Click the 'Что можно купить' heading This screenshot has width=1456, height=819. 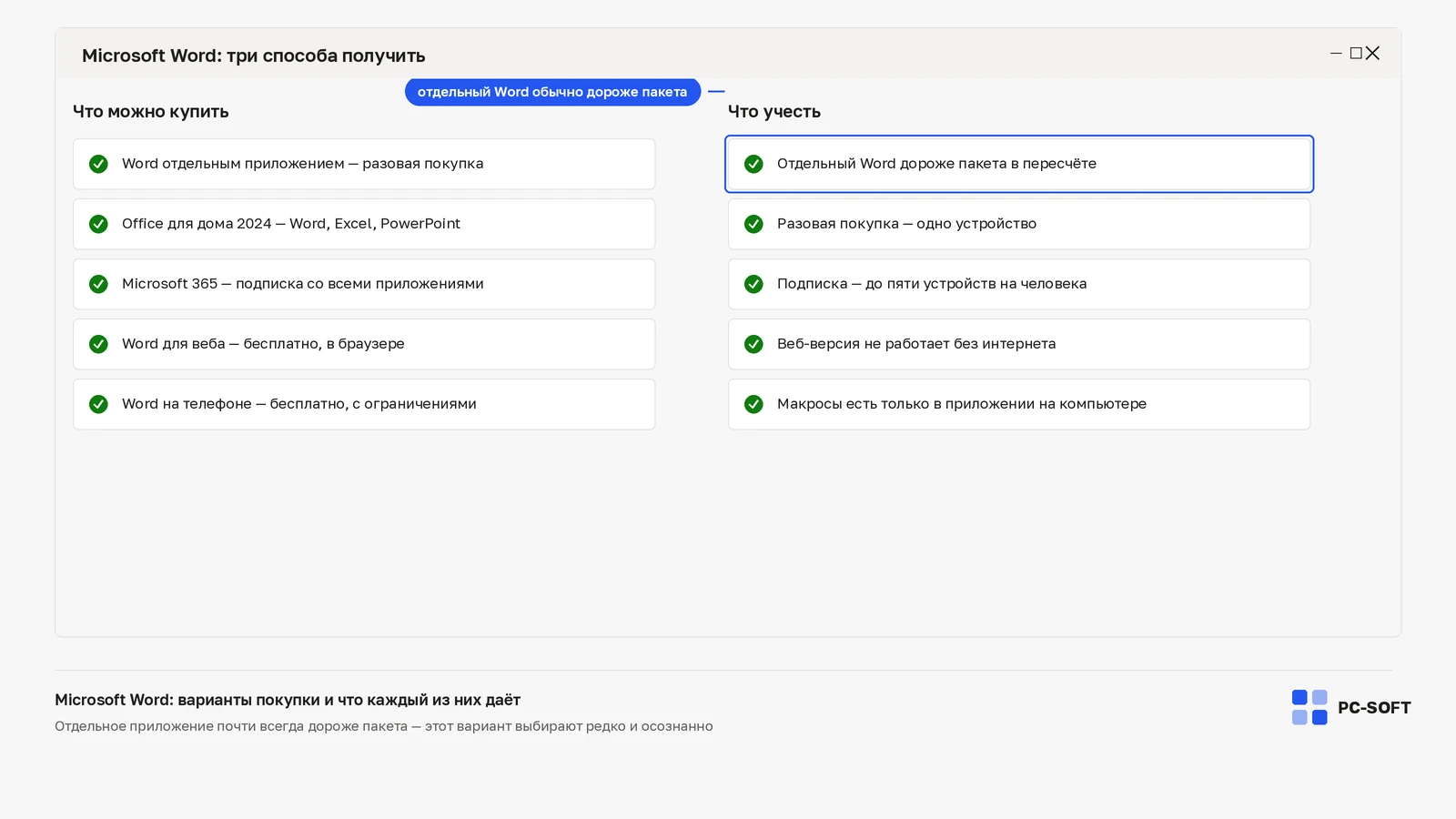click(151, 112)
